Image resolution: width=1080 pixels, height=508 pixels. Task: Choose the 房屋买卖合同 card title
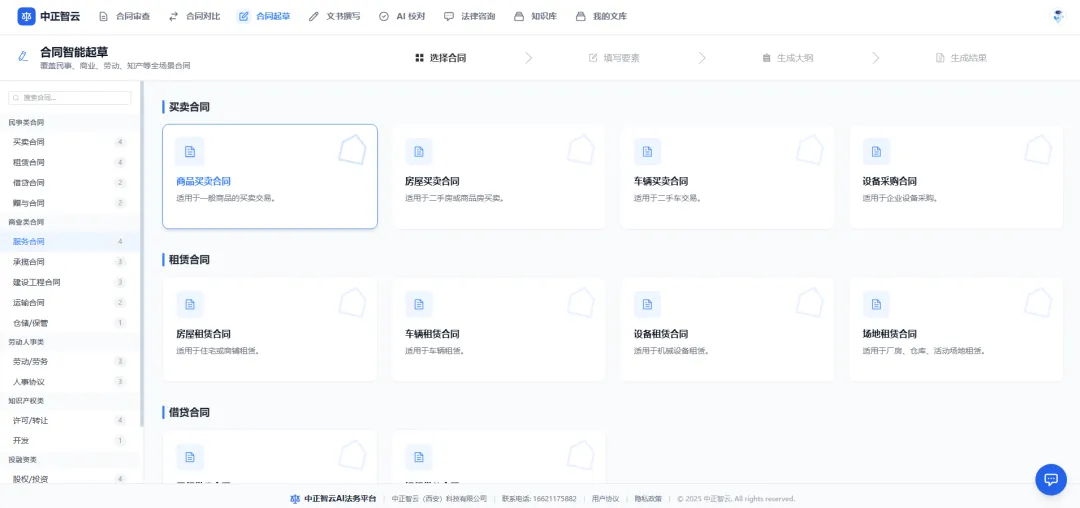(x=432, y=182)
